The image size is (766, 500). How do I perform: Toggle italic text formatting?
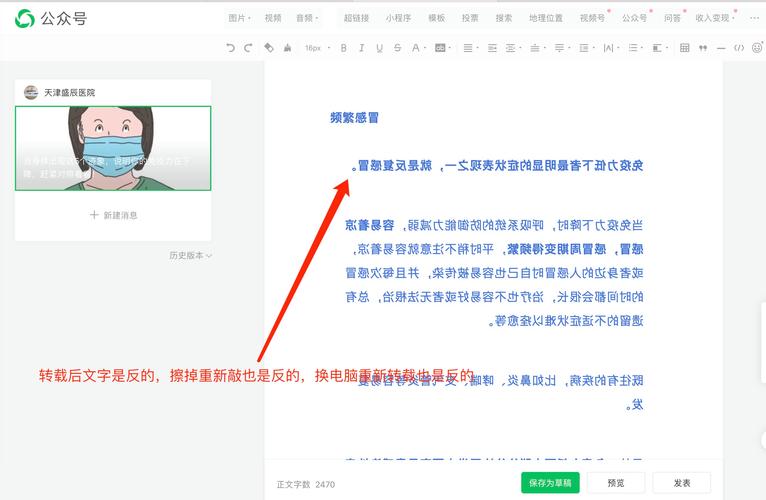361,47
